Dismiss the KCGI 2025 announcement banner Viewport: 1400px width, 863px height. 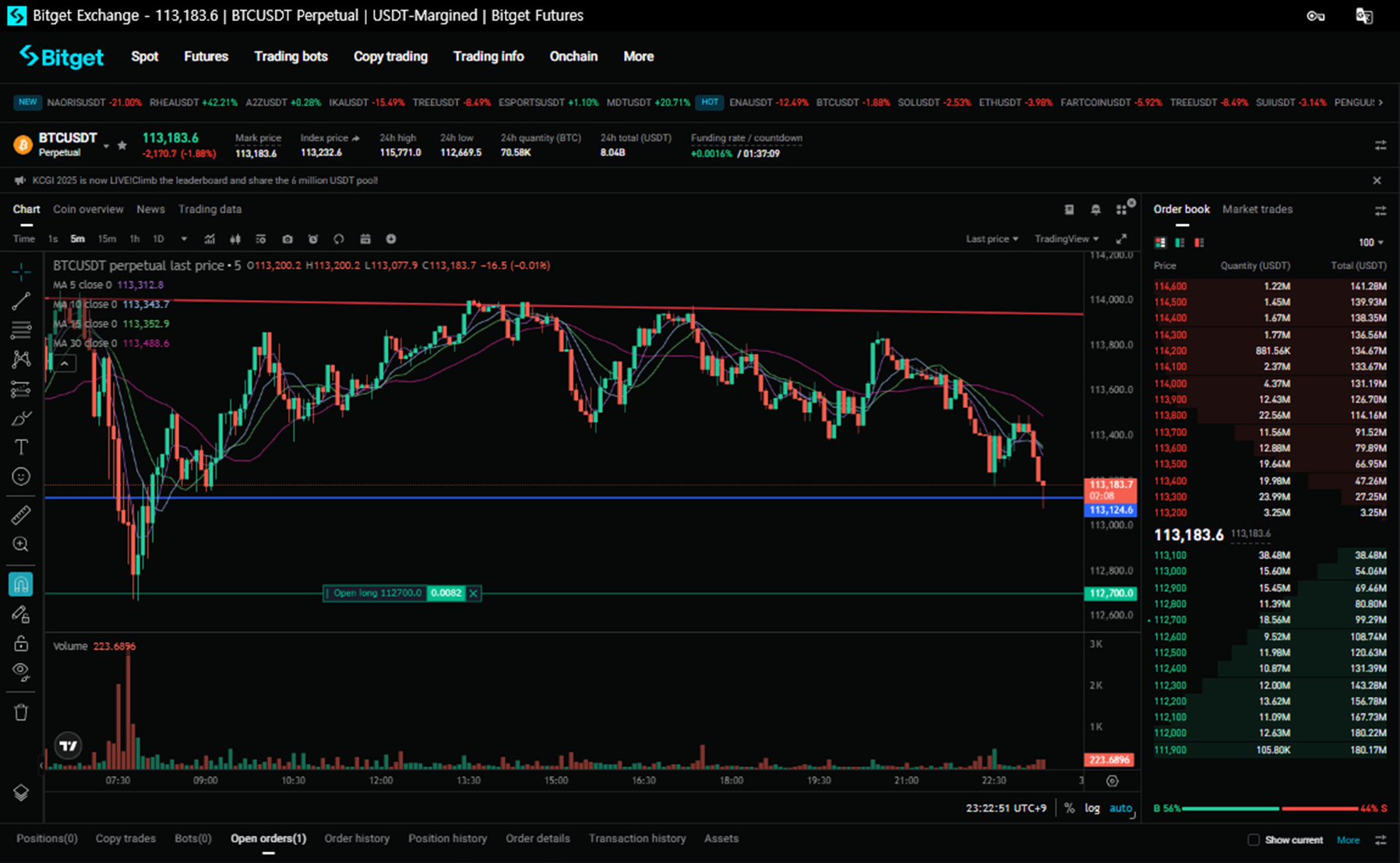tap(1377, 181)
